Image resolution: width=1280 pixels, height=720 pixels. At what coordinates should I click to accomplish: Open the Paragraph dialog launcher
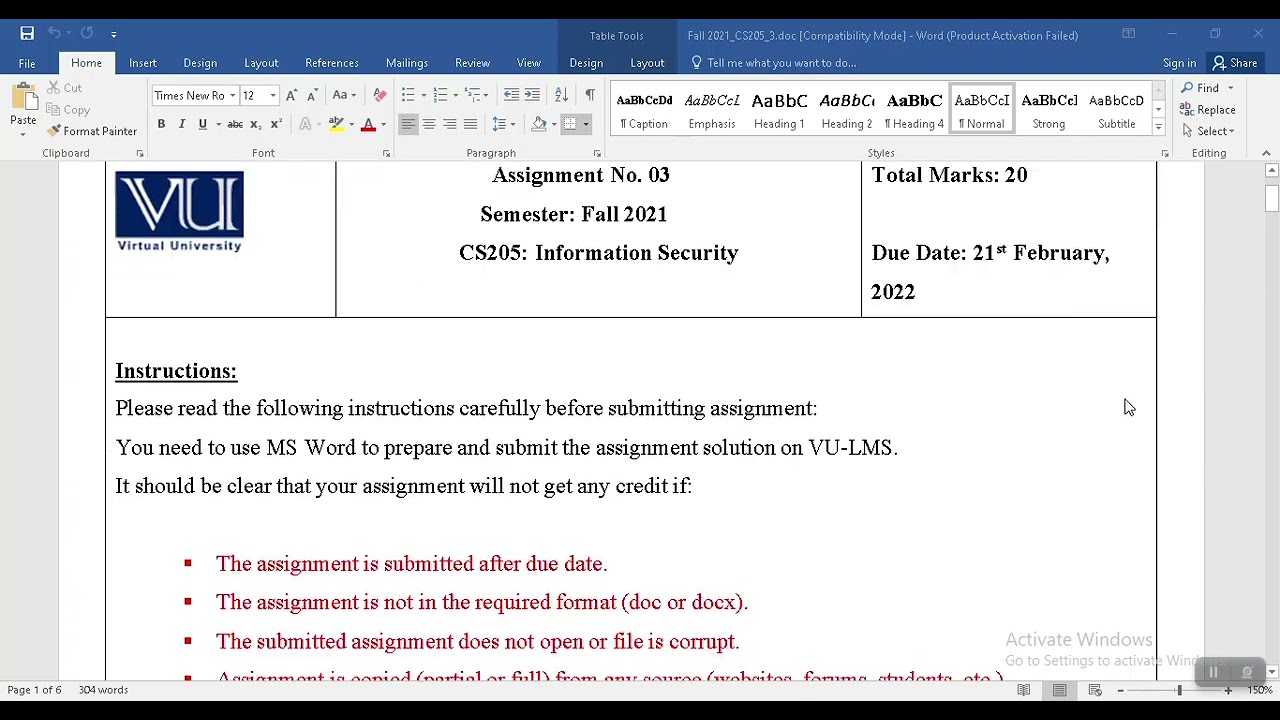[x=597, y=154]
